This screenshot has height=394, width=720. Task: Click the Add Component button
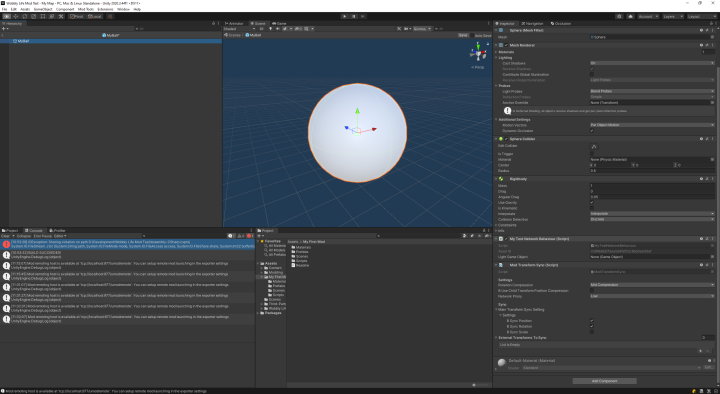coord(604,381)
